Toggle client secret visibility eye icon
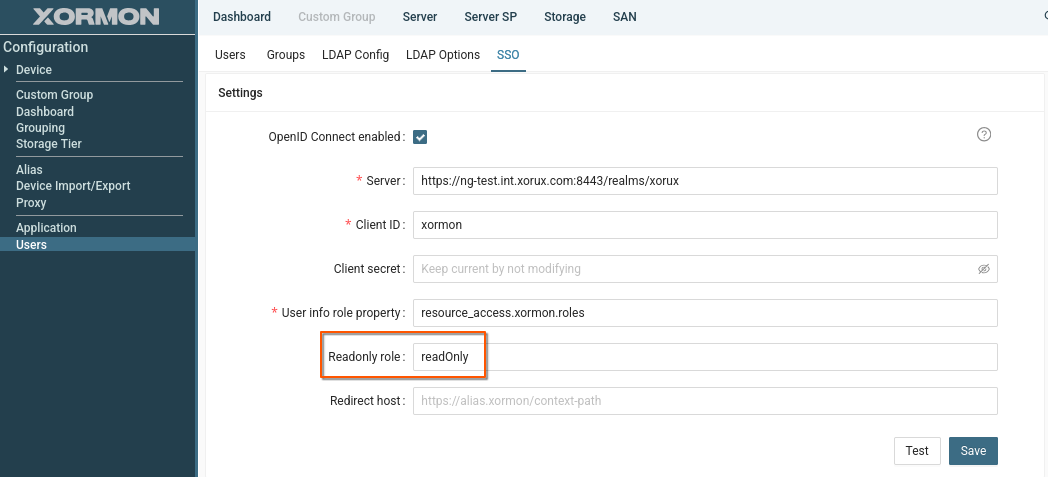This screenshot has height=477, width=1048. click(x=984, y=269)
